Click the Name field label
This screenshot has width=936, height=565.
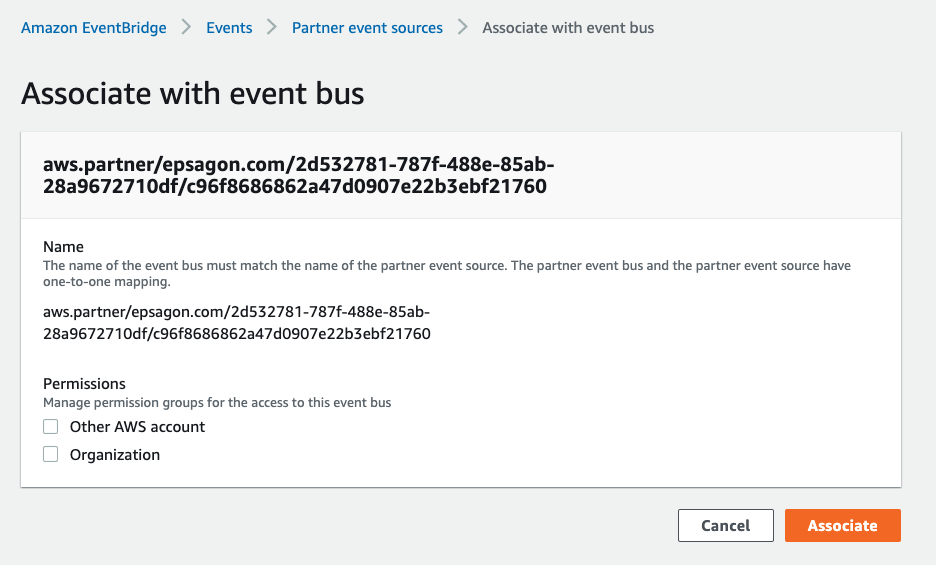(x=63, y=247)
